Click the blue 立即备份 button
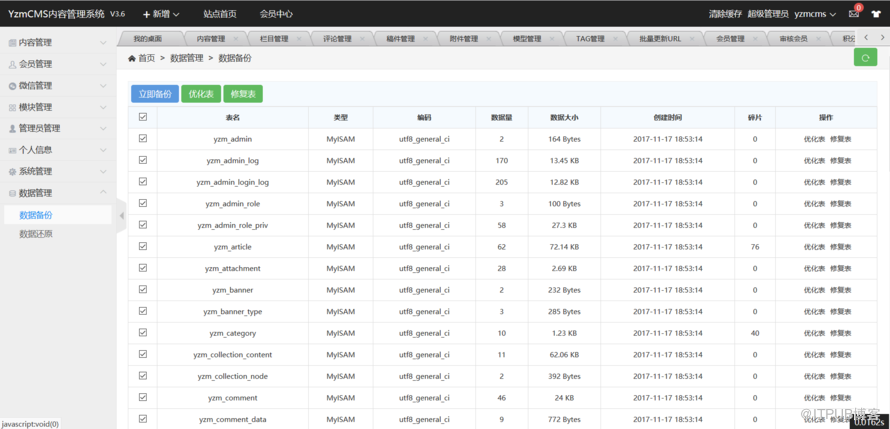This screenshot has width=890, height=429. pyautogui.click(x=155, y=94)
